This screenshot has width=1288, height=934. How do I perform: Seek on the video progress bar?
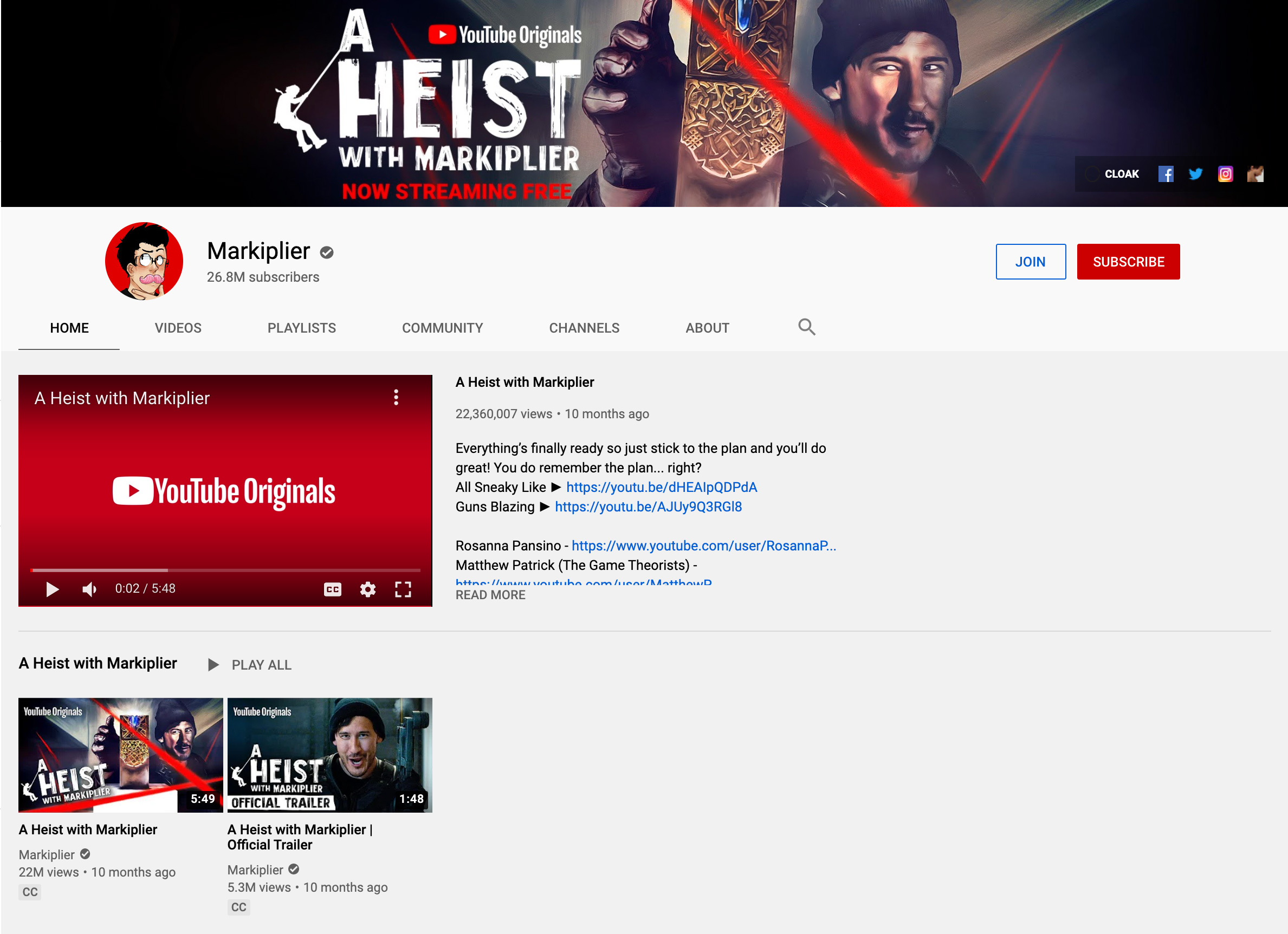[227, 569]
